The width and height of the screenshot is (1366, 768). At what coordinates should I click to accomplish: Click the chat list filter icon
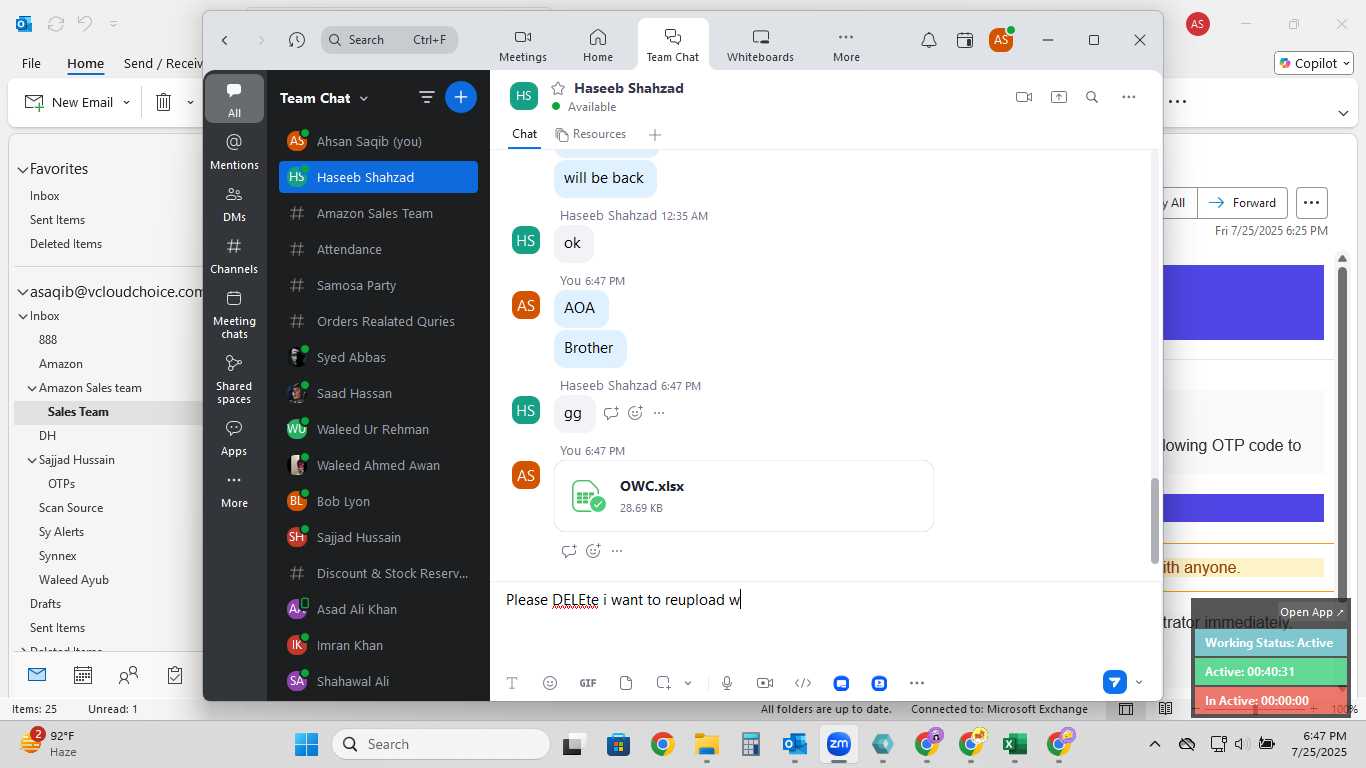[427, 97]
